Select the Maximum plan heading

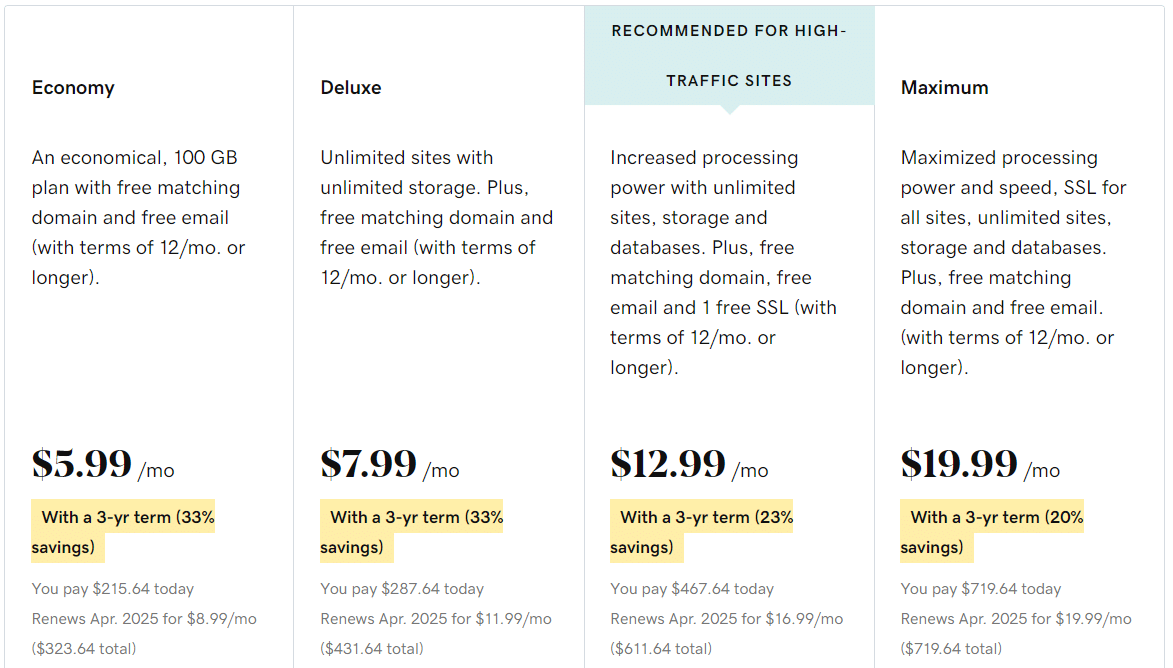(944, 88)
